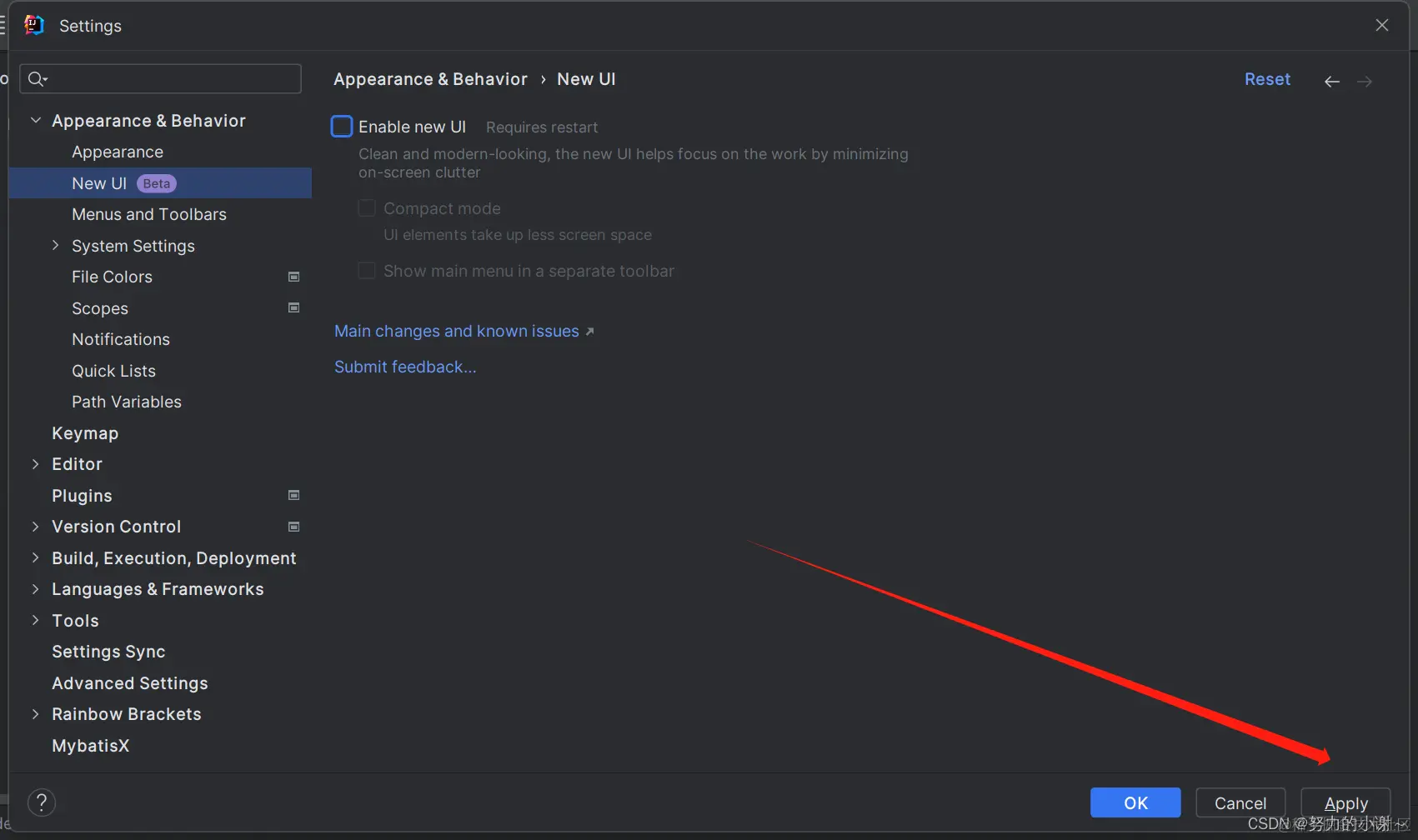Open File Colors settings
This screenshot has width=1418, height=840.
112,277
